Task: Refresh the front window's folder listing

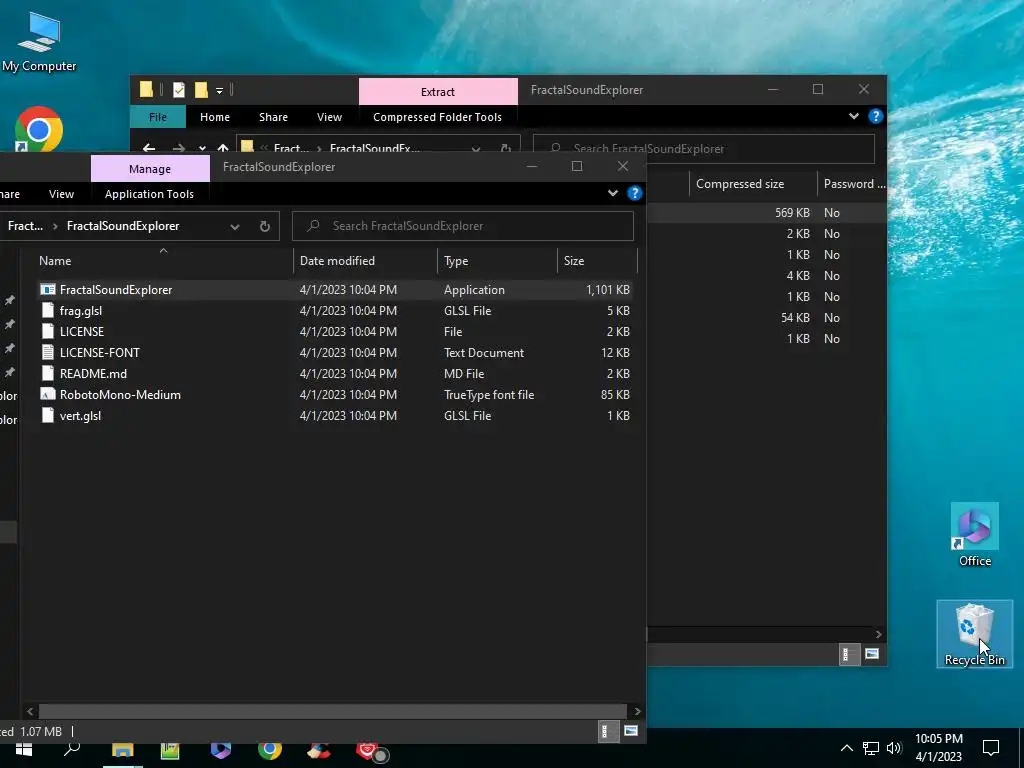Action: click(264, 226)
